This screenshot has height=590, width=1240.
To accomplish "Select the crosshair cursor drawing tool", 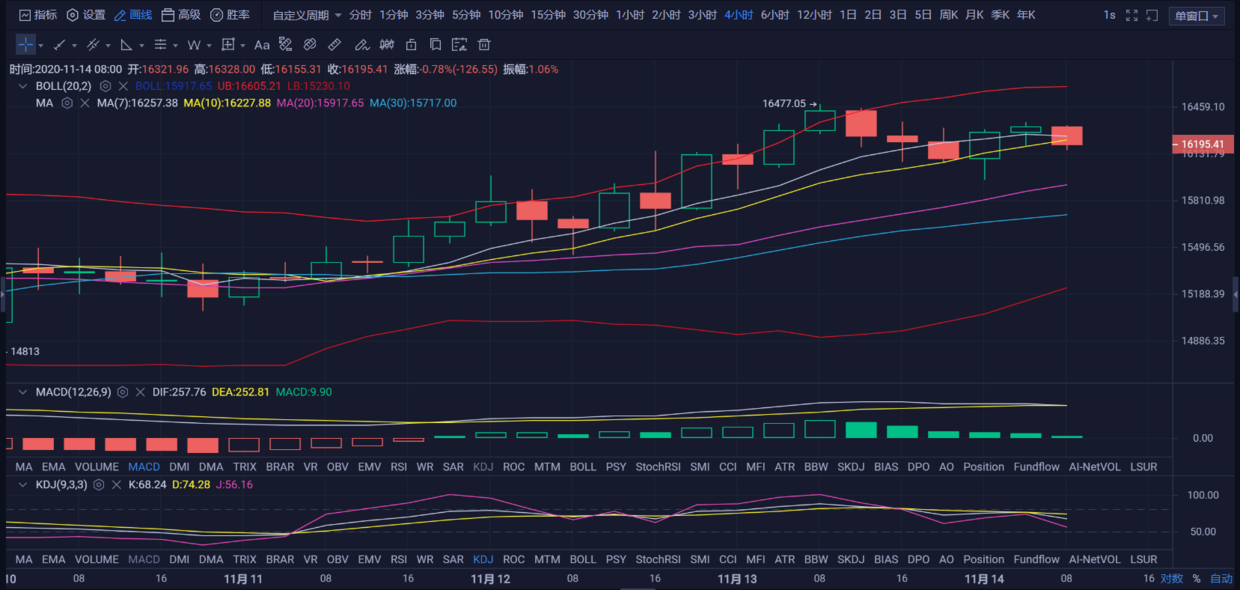I will [25, 45].
